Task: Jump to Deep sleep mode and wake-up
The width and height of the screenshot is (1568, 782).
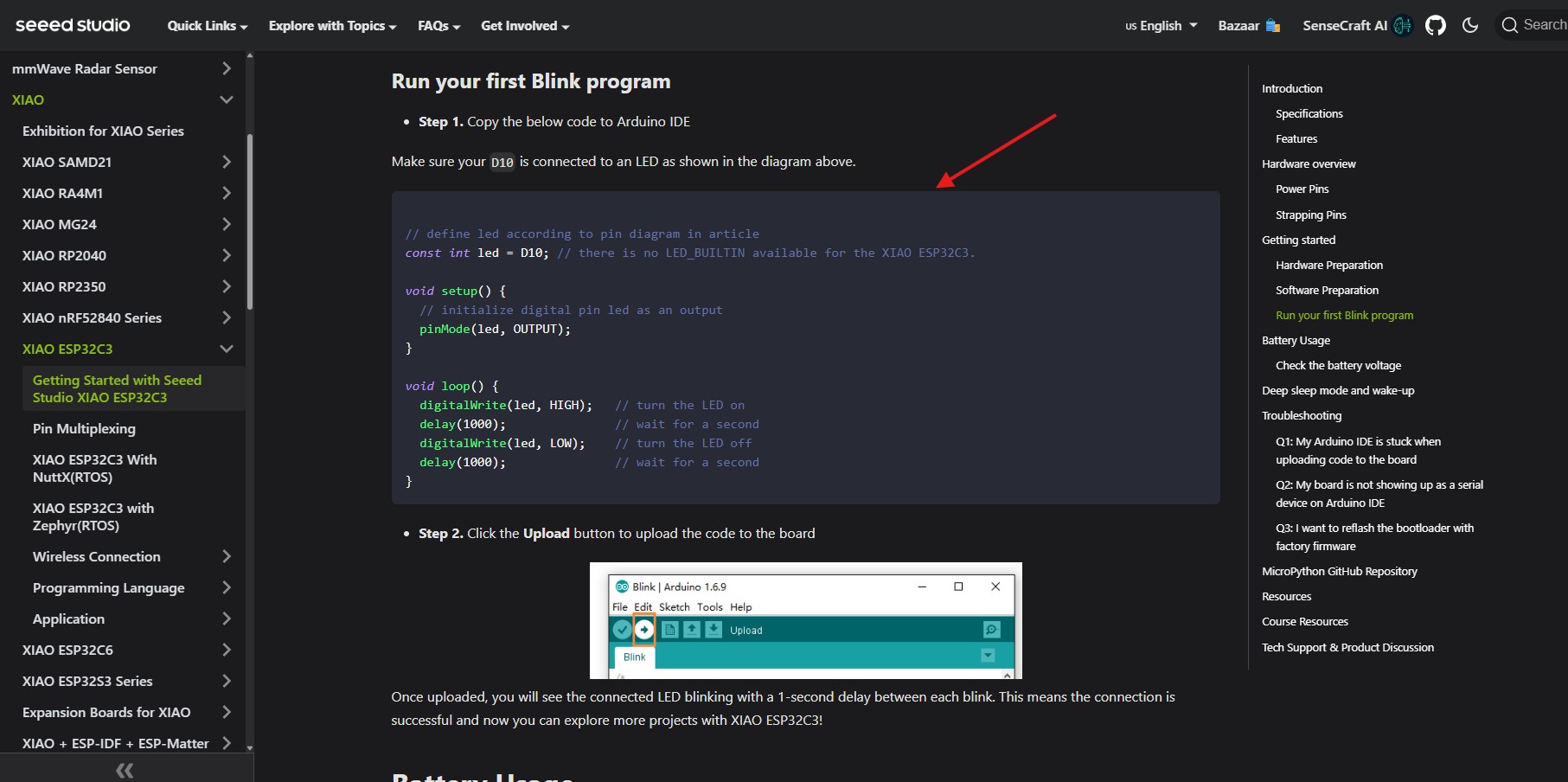Action: click(x=1338, y=390)
